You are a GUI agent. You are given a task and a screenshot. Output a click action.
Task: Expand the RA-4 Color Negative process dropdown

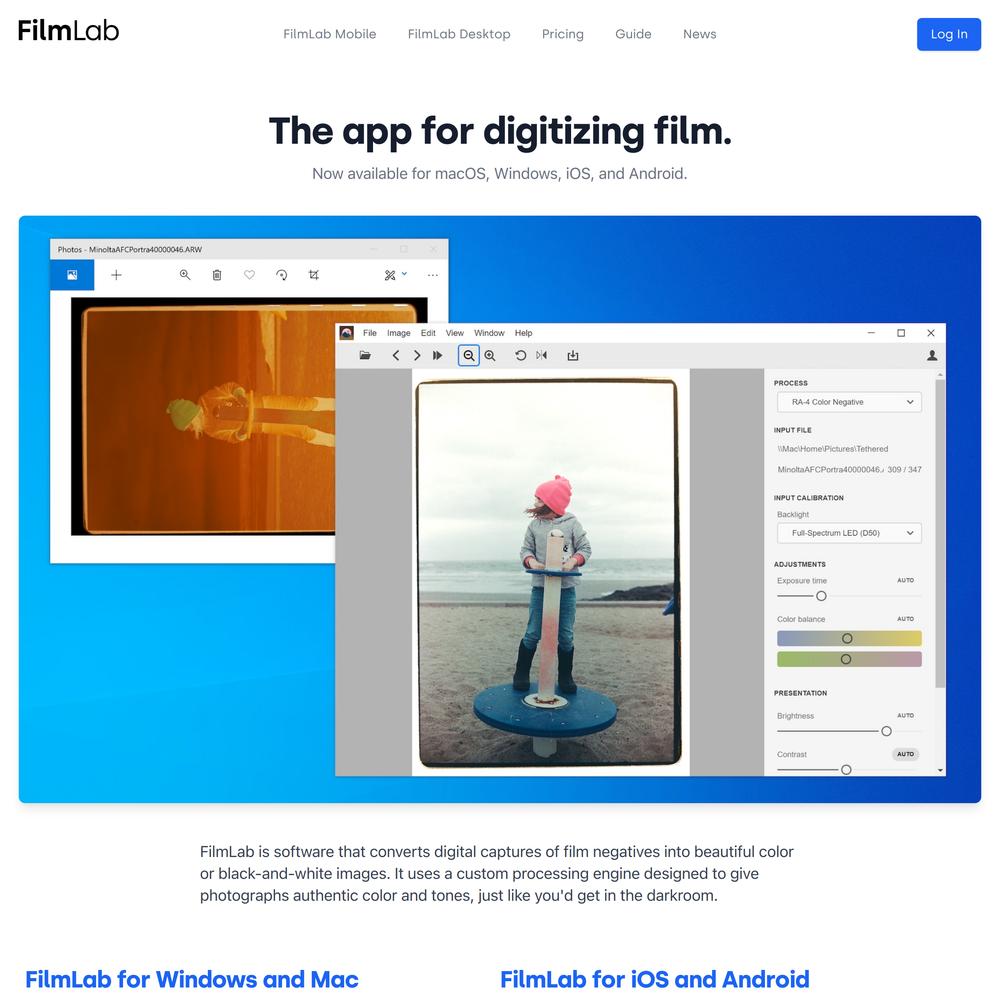click(x=849, y=402)
